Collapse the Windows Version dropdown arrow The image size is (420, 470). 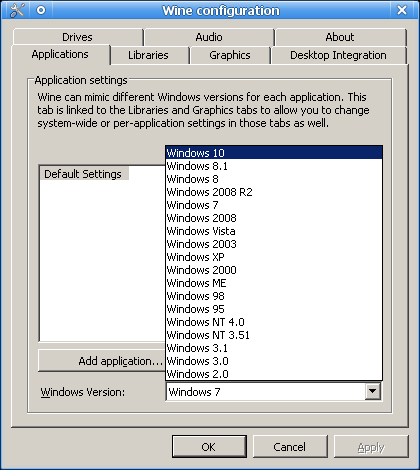(x=373, y=391)
